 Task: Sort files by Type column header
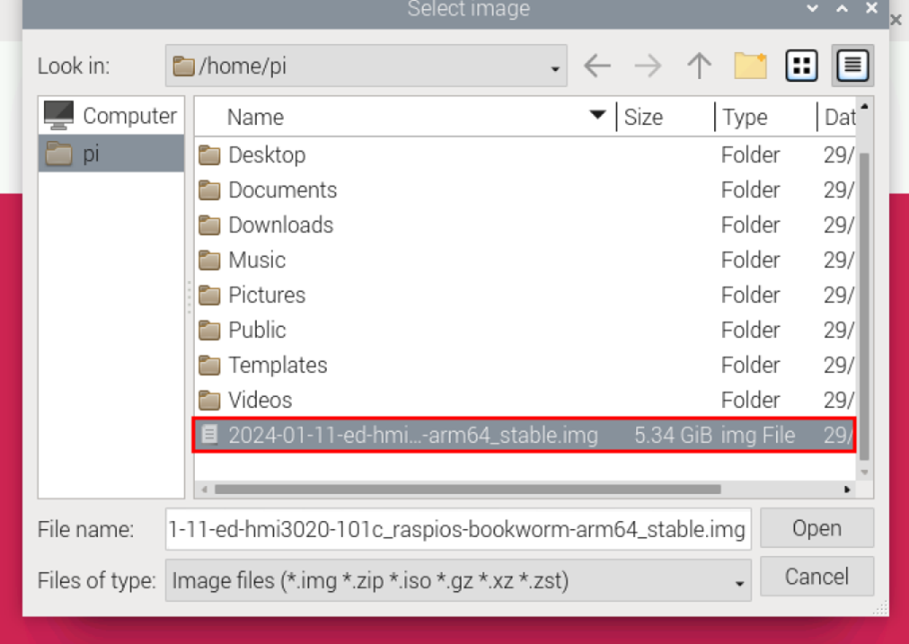pyautogui.click(x=745, y=117)
